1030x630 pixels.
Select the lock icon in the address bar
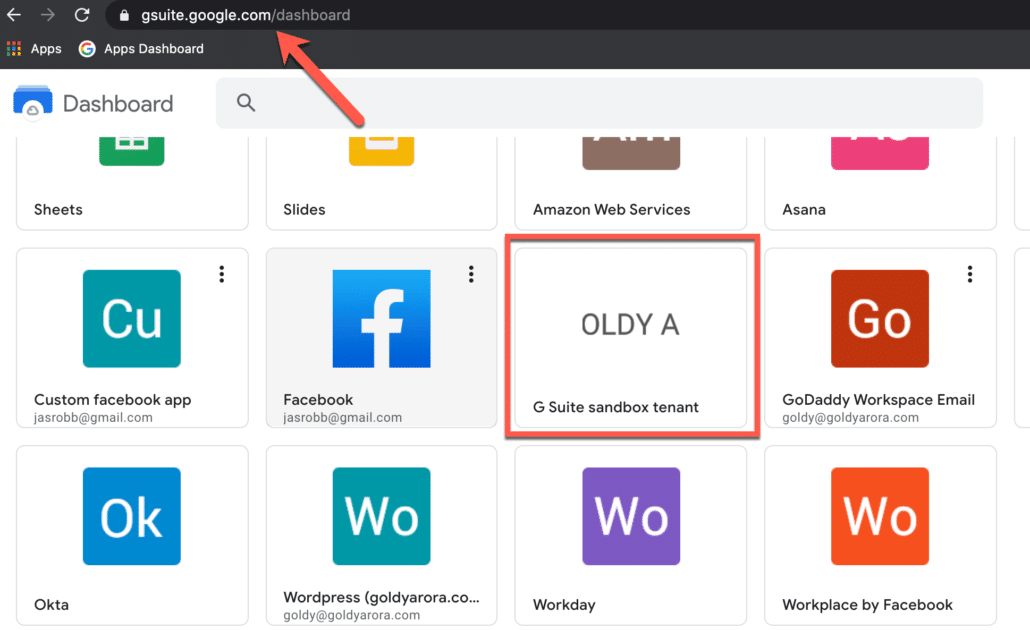[123, 15]
